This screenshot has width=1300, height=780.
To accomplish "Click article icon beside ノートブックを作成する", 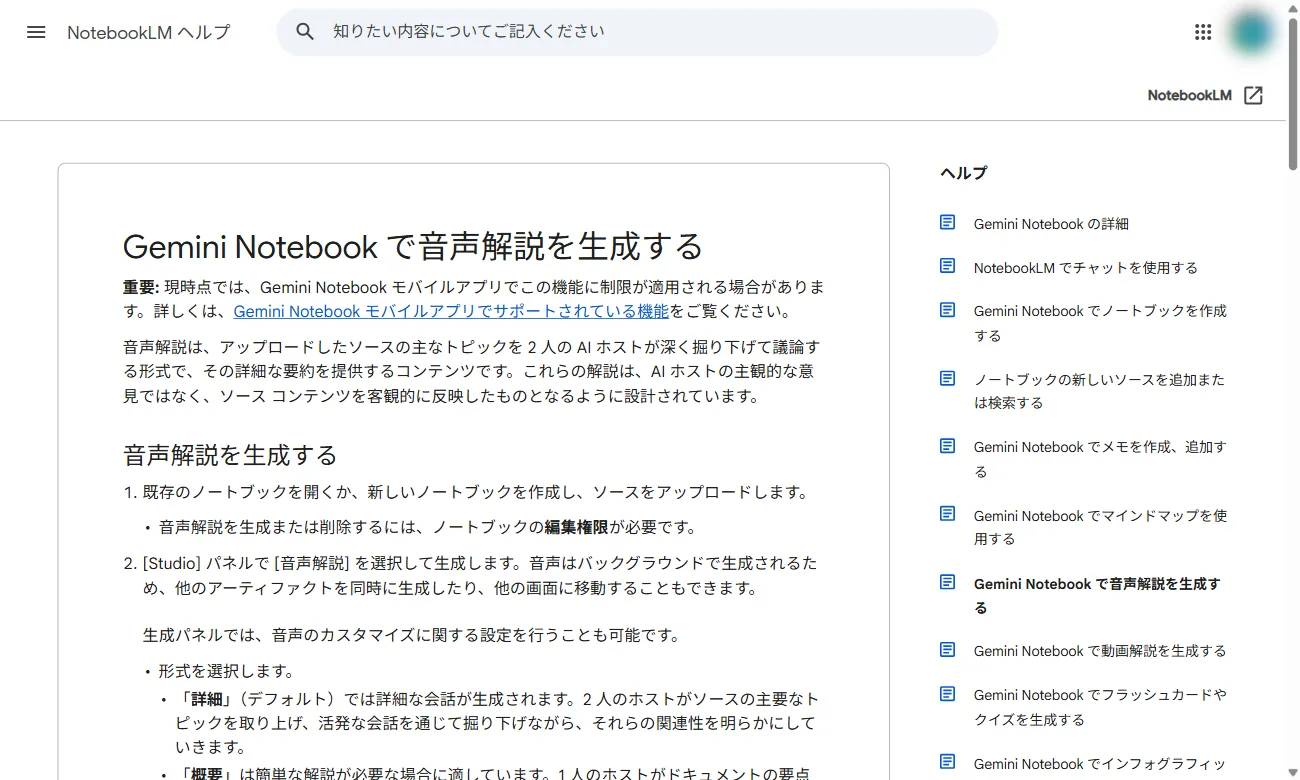I will [947, 310].
